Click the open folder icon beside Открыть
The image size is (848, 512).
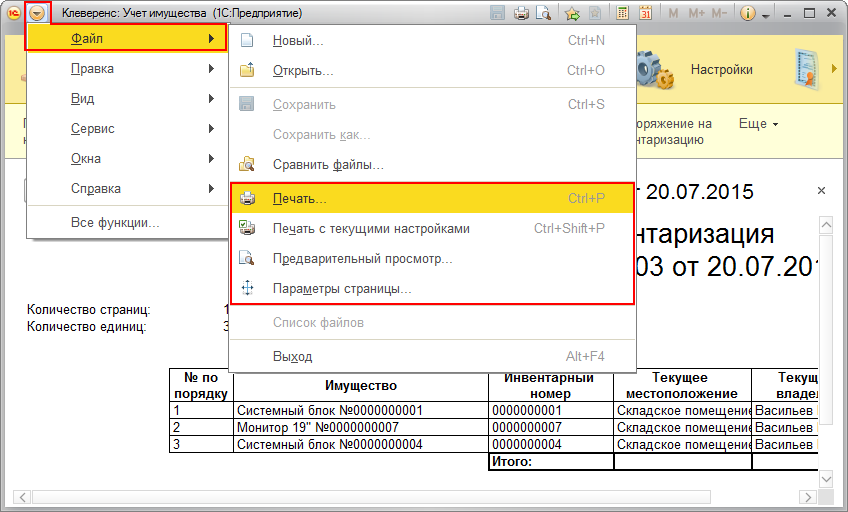coord(247,70)
